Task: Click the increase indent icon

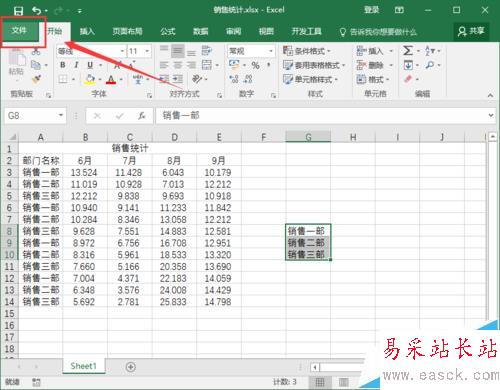Action: click(178, 79)
